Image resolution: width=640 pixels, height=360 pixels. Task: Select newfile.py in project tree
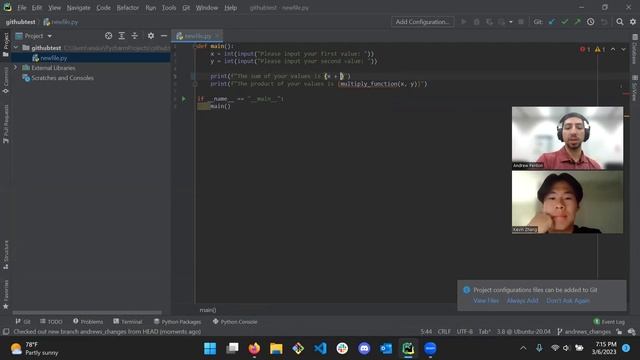(53, 58)
